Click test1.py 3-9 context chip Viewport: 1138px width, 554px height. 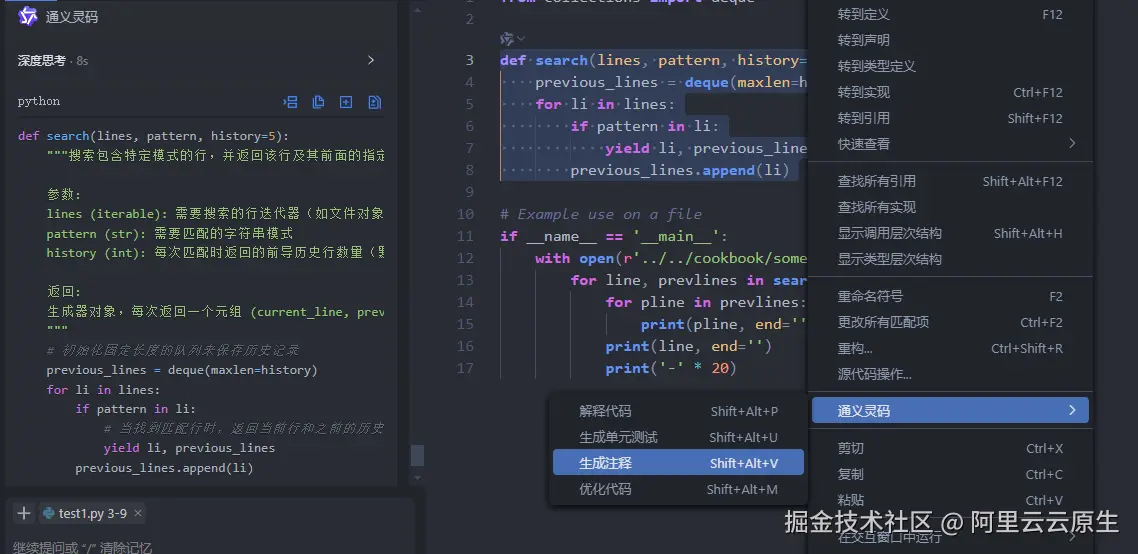click(x=92, y=513)
